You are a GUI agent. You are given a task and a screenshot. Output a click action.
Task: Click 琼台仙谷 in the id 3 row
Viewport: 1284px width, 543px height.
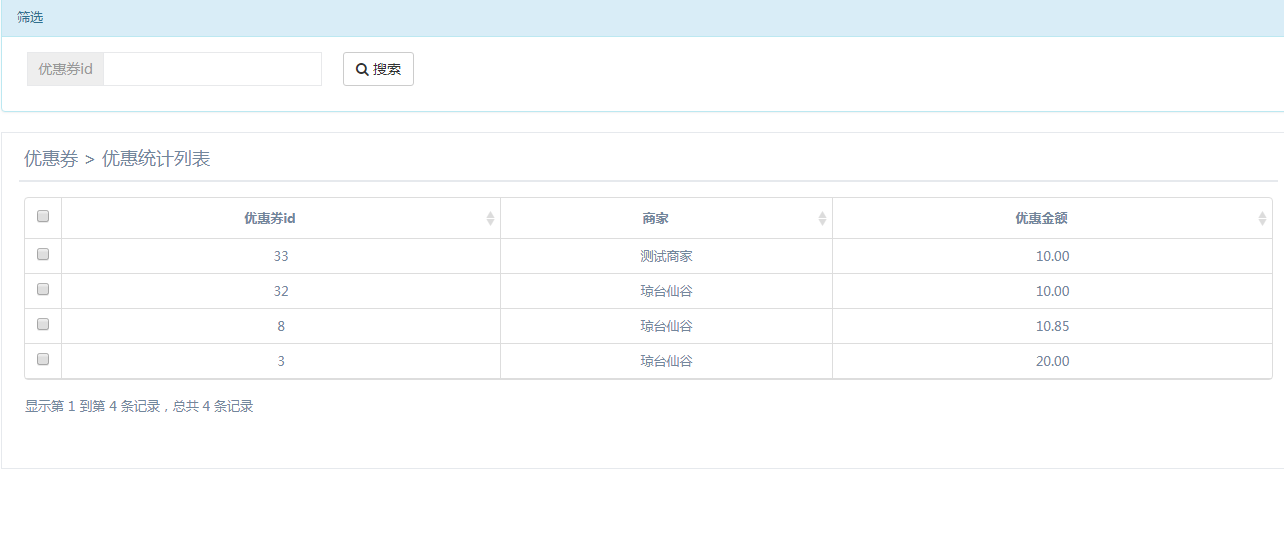[666, 361]
